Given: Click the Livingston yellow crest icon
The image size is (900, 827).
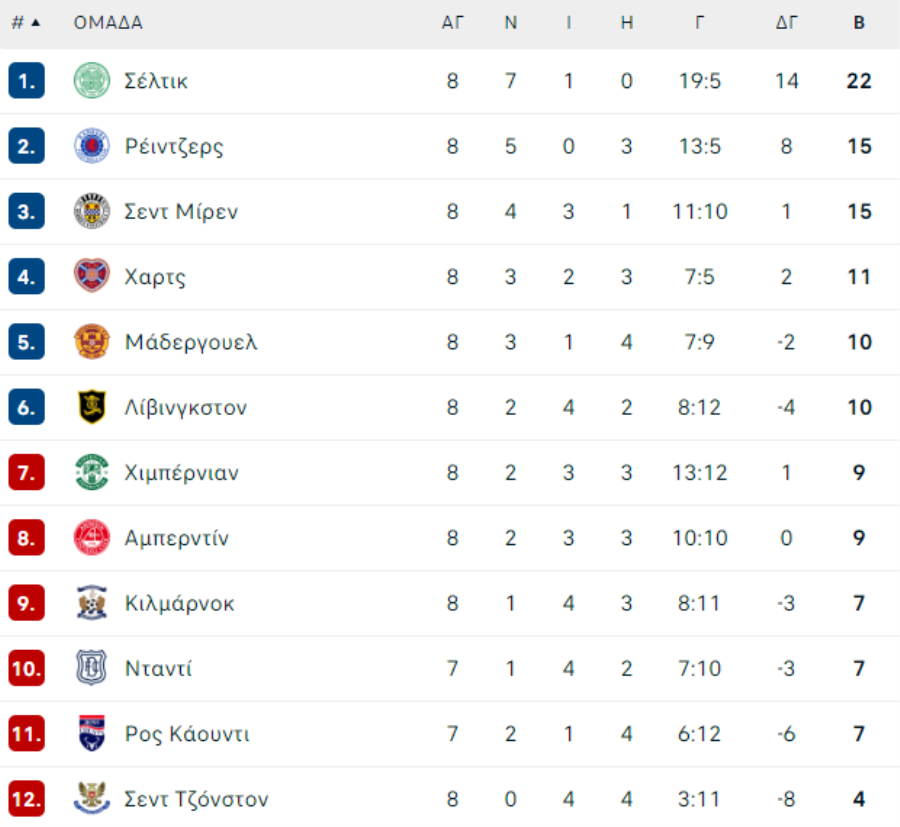Looking at the screenshot, I should pos(92,408).
